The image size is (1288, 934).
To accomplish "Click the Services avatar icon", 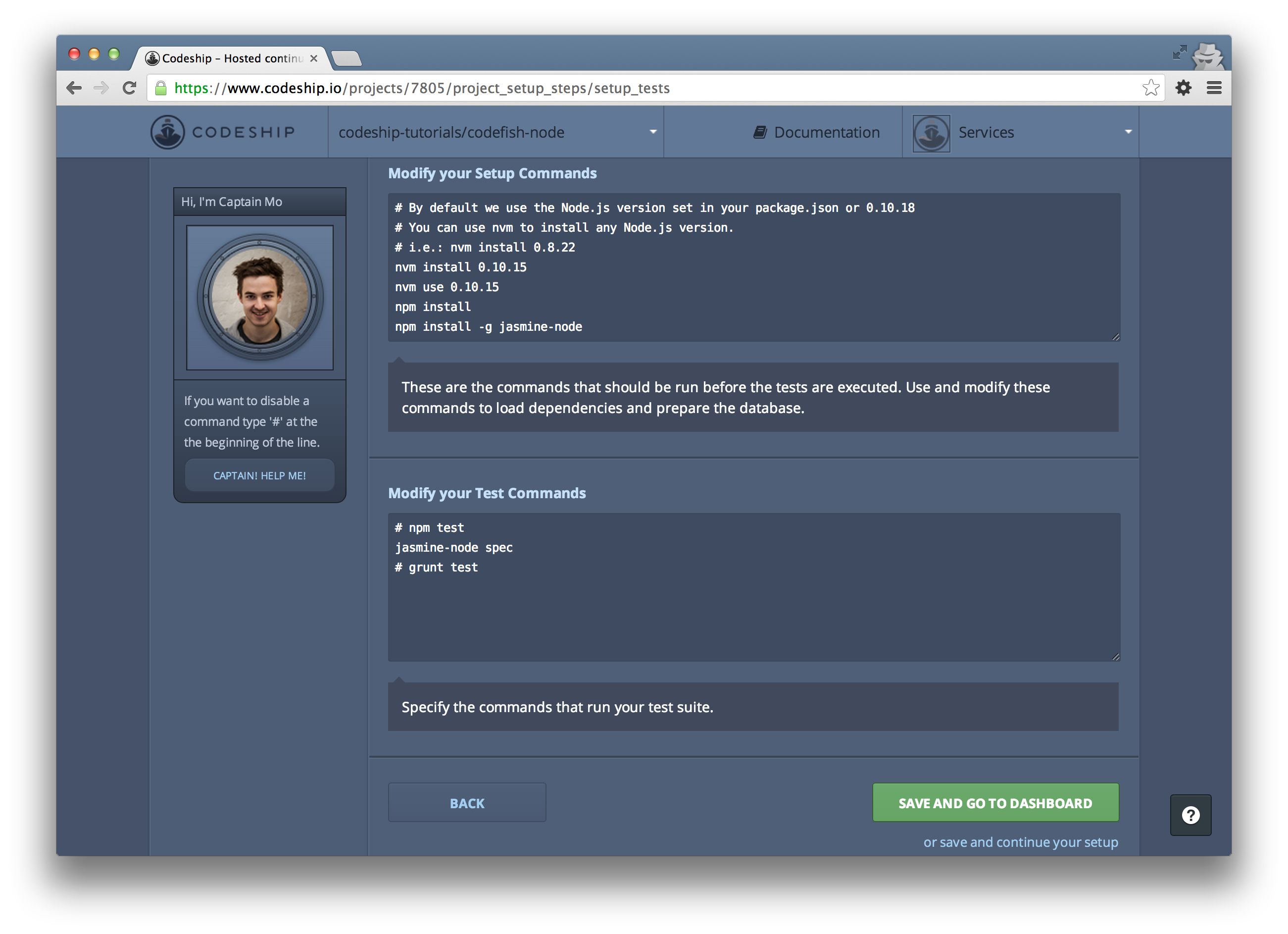I will click(x=931, y=133).
